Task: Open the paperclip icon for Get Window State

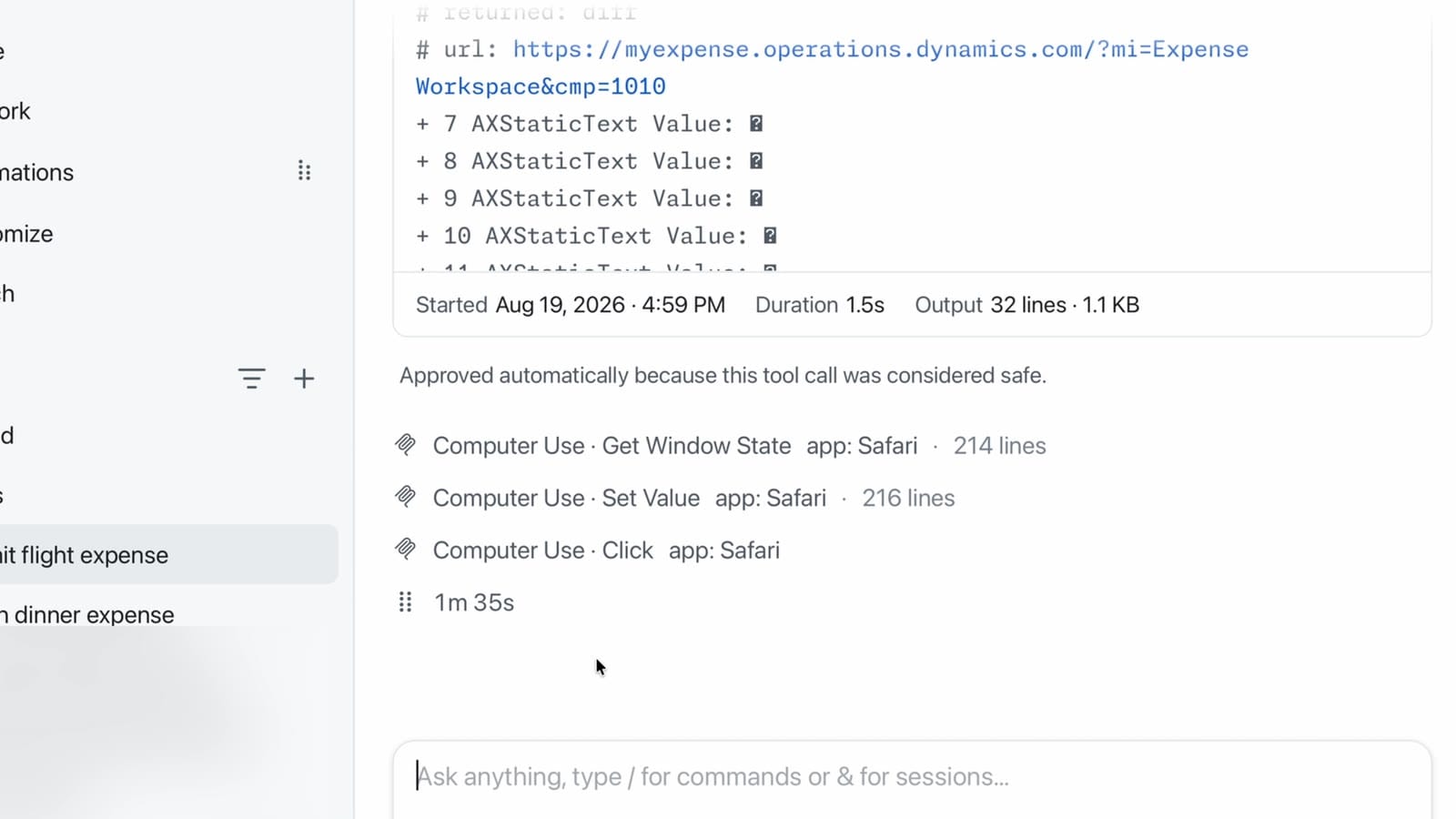Action: pyautogui.click(x=406, y=445)
